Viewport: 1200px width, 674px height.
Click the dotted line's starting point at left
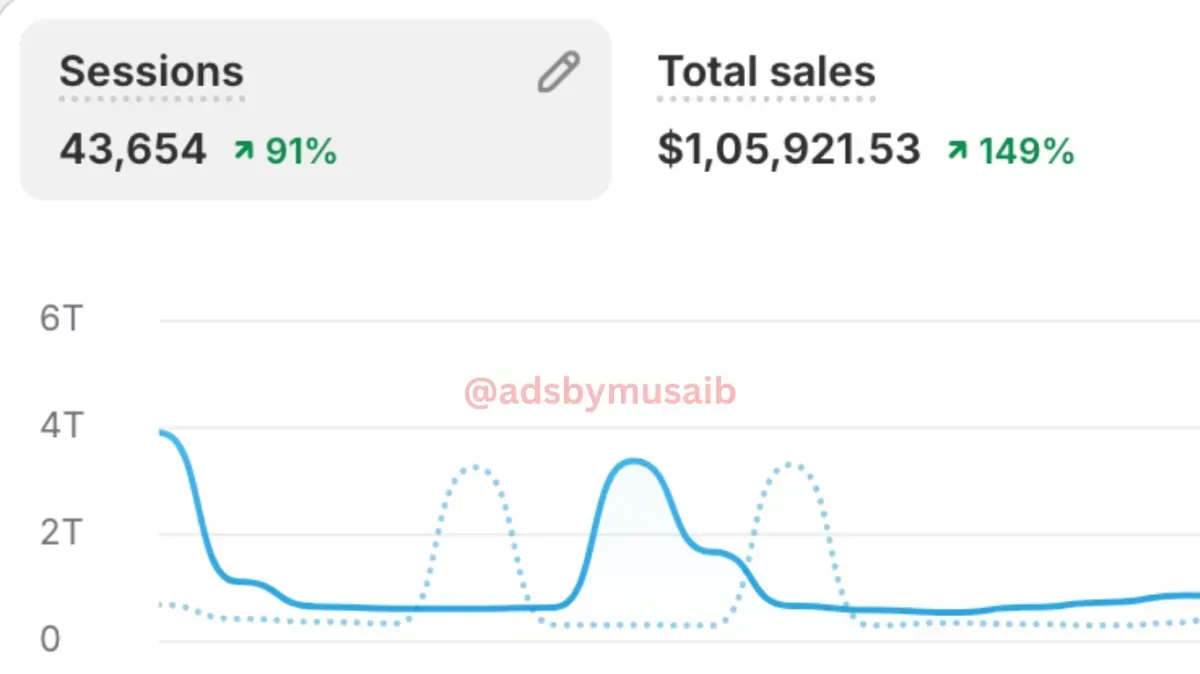point(163,604)
